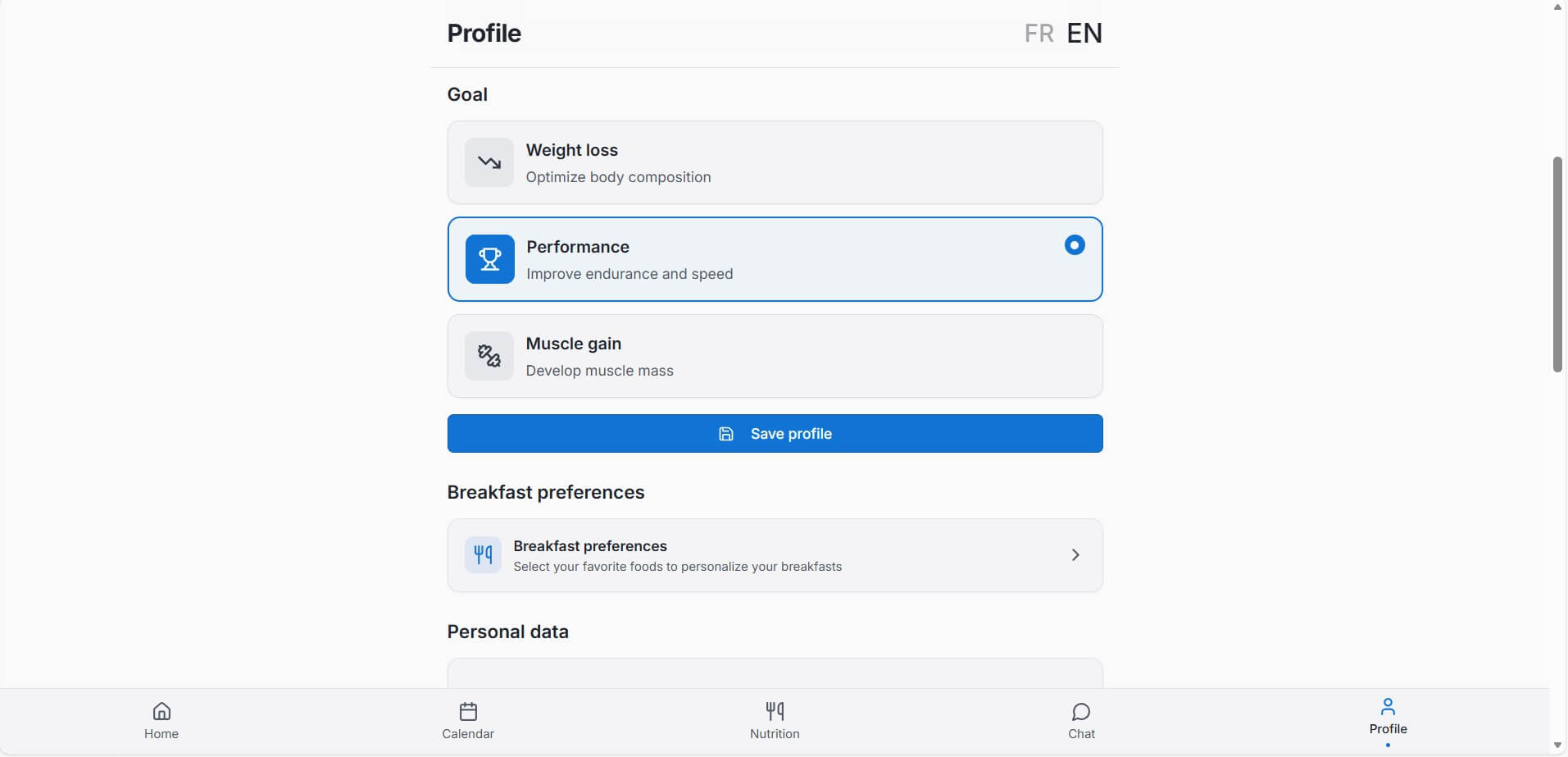
Task: Click the Profile person icon
Action: pyautogui.click(x=1388, y=706)
